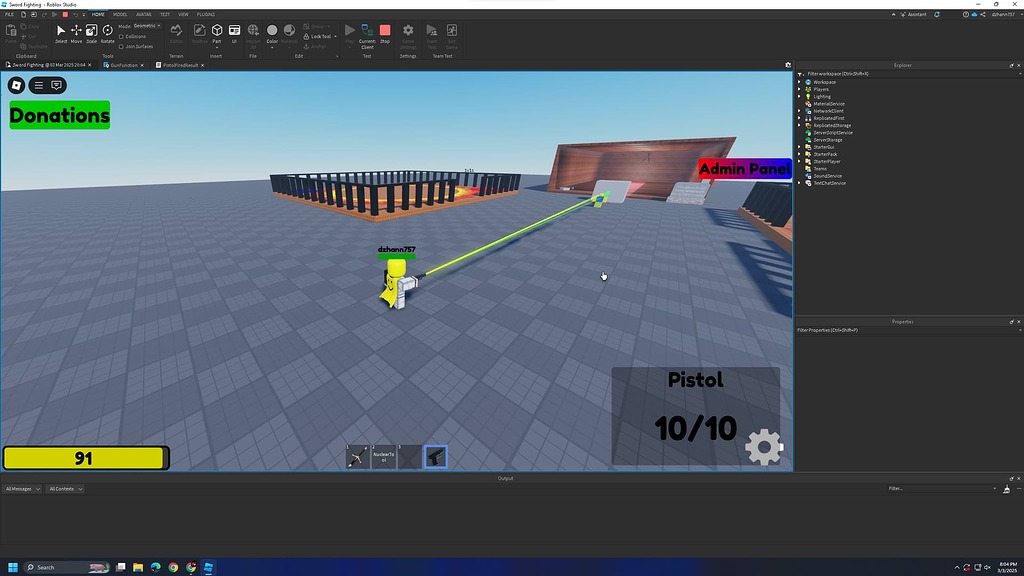Switch to the MODEL ribbon tab
The height and width of the screenshot is (576, 1024).
click(x=120, y=14)
